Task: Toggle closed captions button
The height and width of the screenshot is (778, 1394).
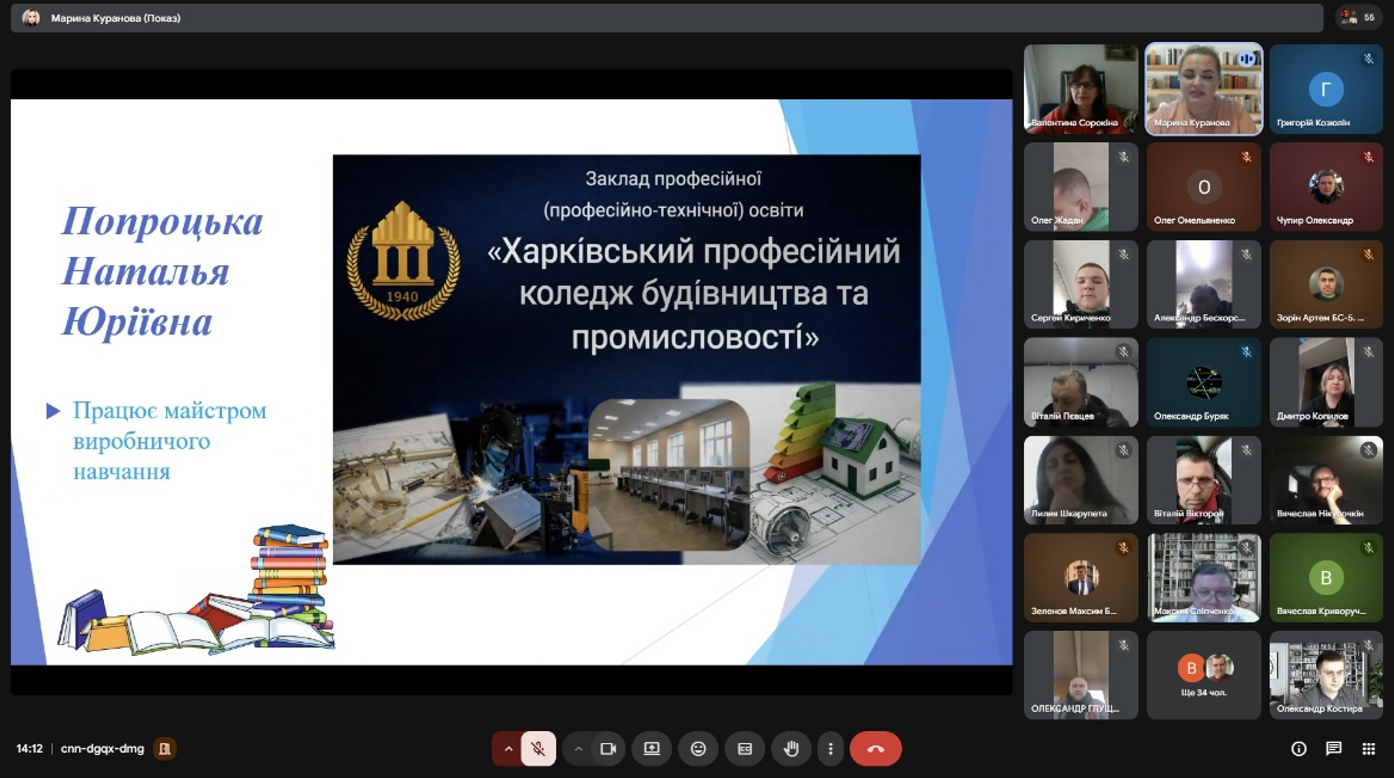Action: (x=745, y=749)
